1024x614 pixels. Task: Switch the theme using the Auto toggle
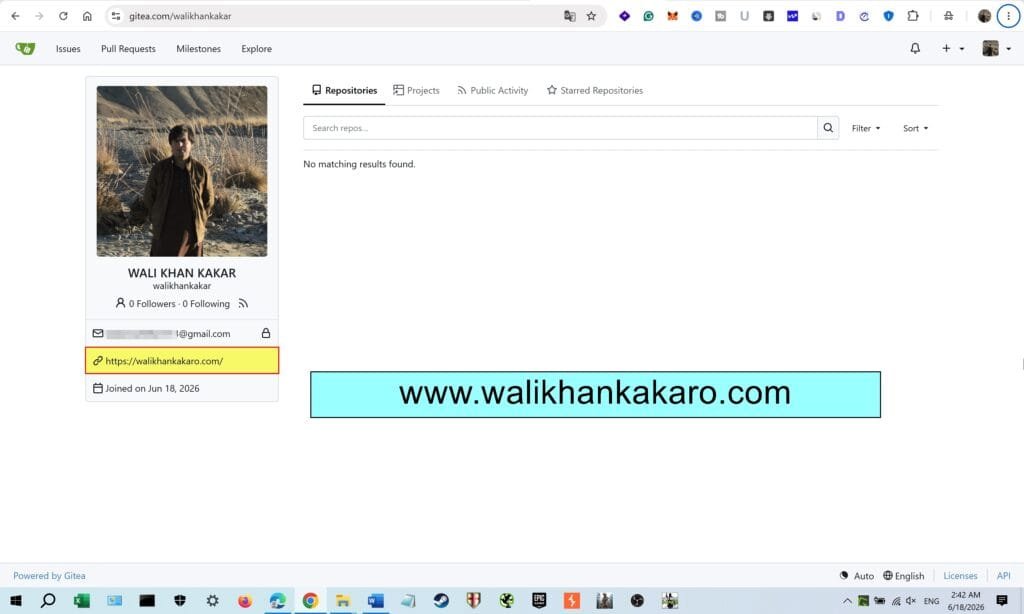[x=856, y=575]
